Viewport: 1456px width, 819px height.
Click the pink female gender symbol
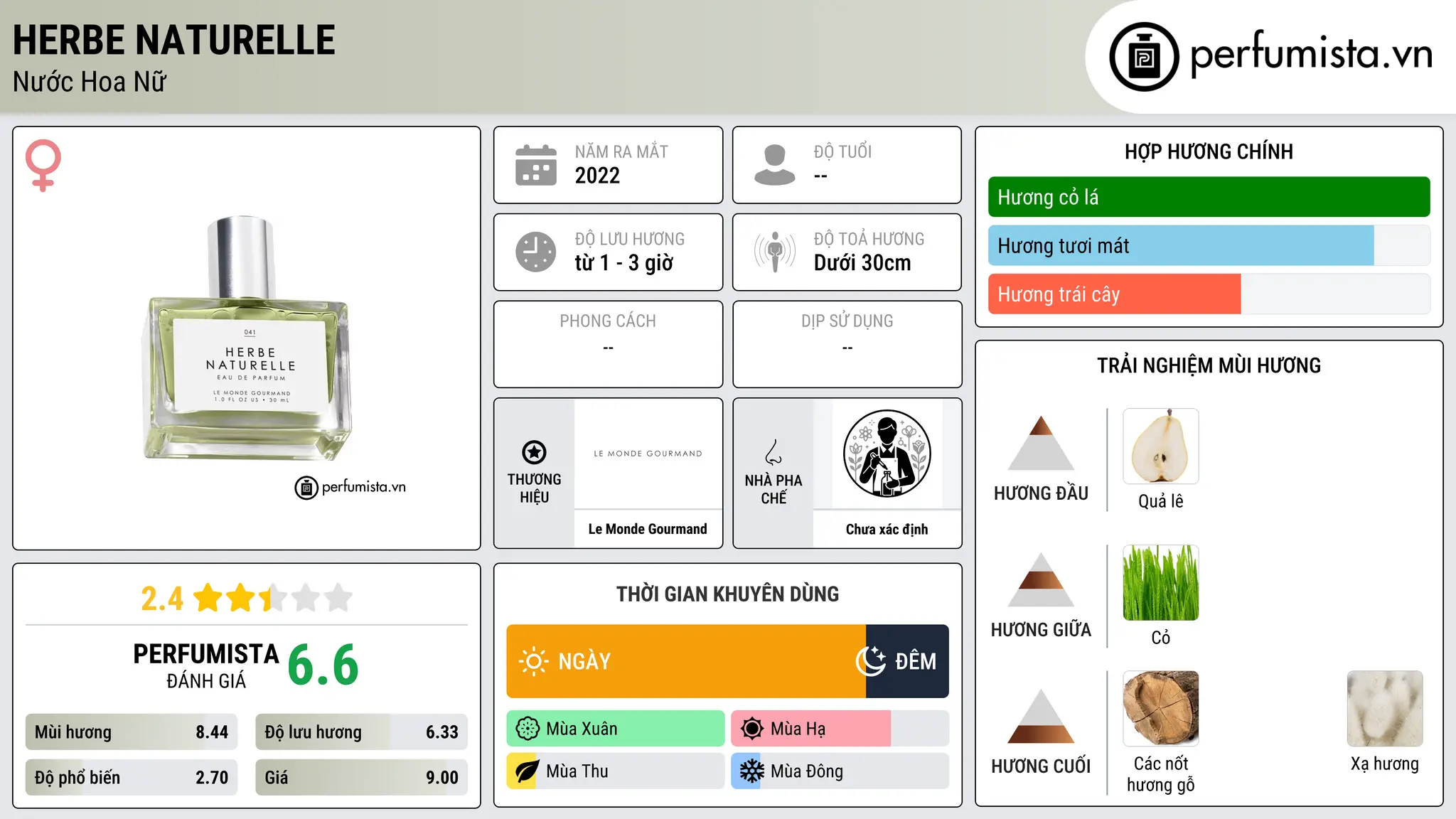click(x=43, y=165)
